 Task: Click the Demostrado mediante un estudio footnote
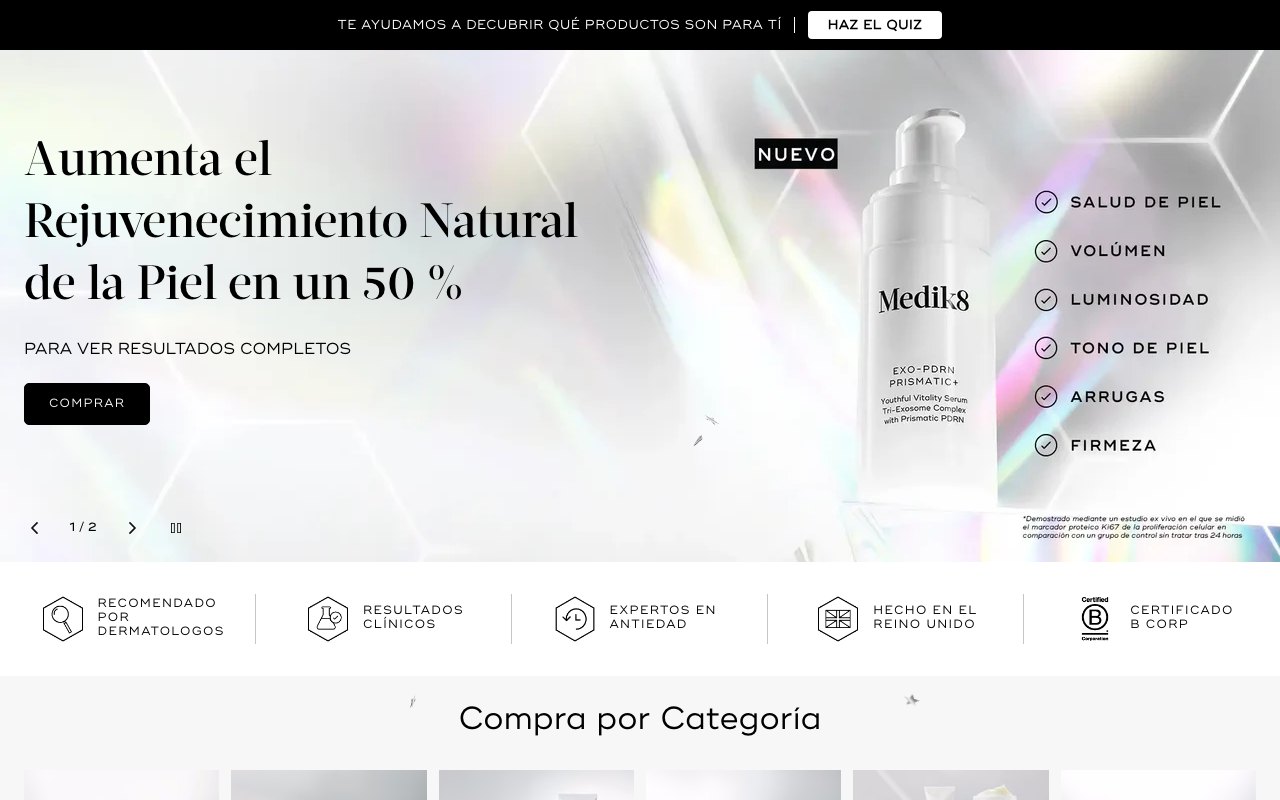pyautogui.click(x=1134, y=527)
